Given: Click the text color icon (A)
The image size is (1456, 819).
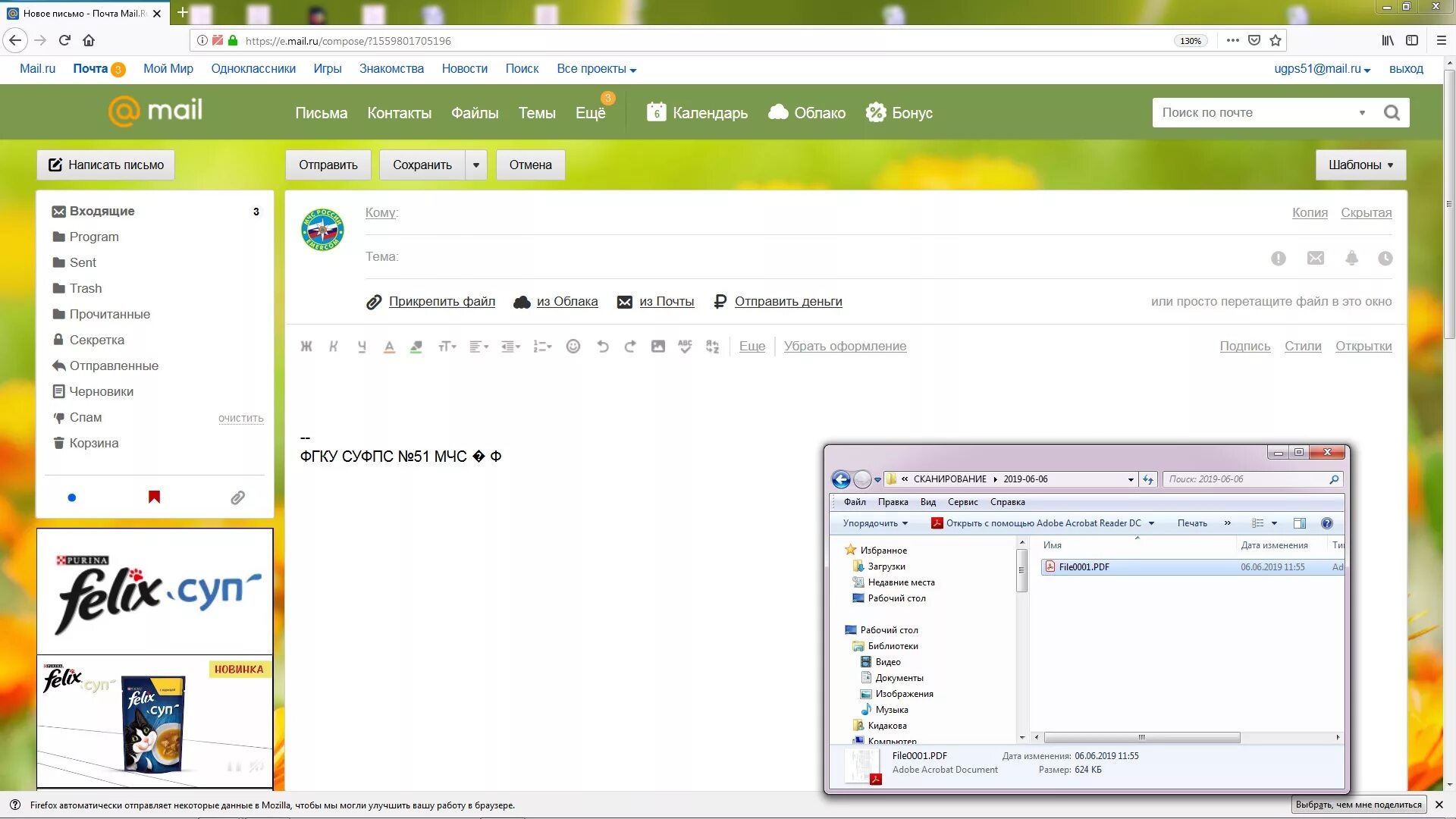Looking at the screenshot, I should 389,347.
